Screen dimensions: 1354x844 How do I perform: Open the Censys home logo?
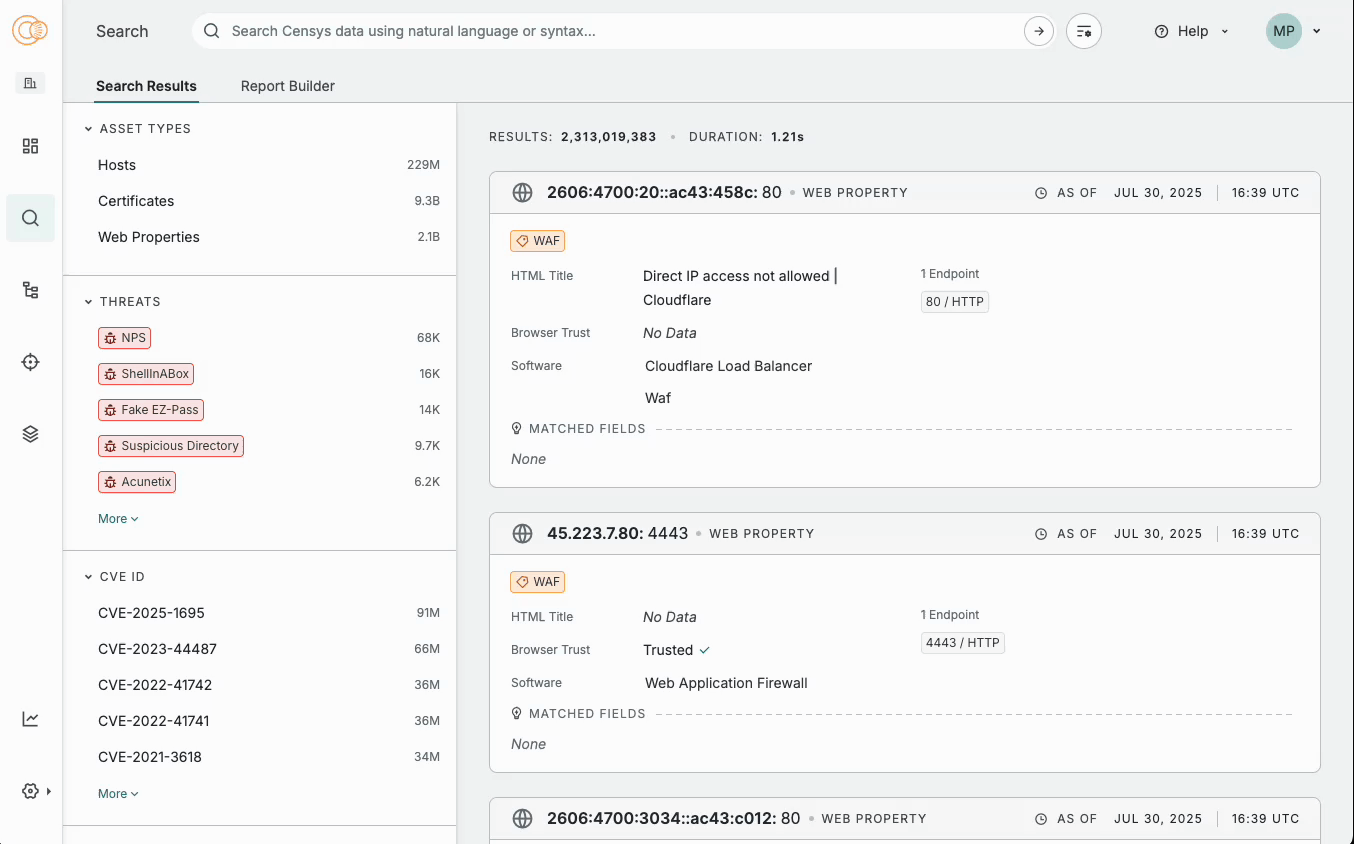coord(29,30)
